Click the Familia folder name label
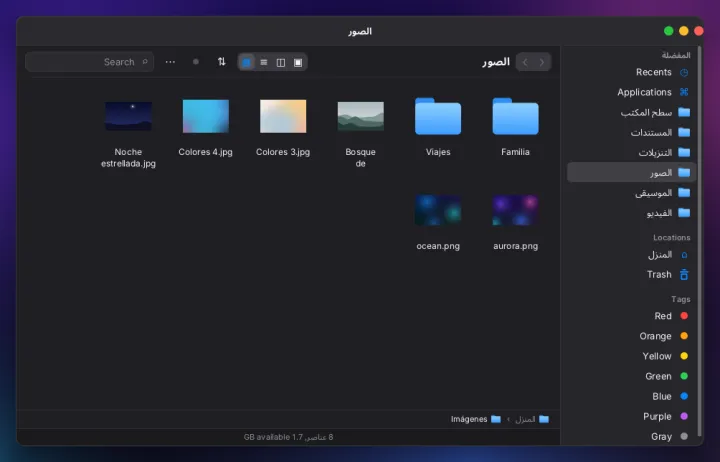This screenshot has height=462, width=720. (x=515, y=152)
